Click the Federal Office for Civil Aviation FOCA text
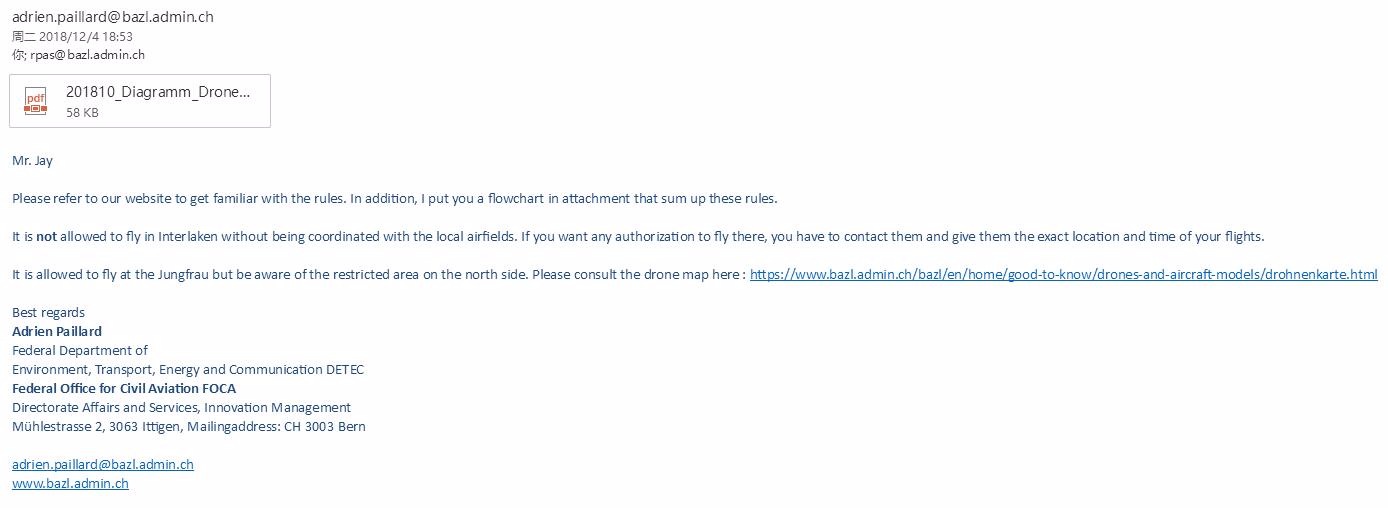Screen dimensions: 1388x508 [x=124, y=388]
